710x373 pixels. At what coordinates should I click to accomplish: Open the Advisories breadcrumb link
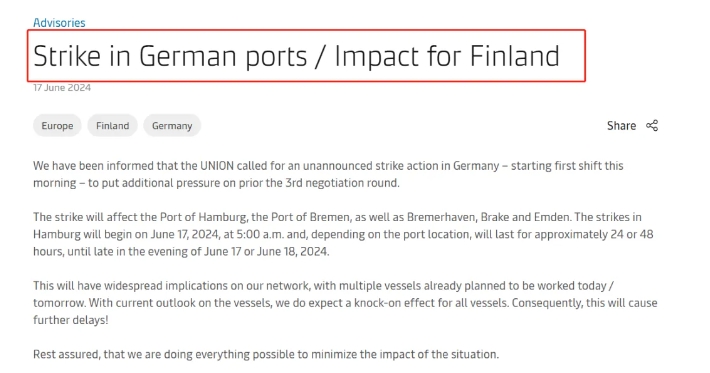(x=59, y=23)
